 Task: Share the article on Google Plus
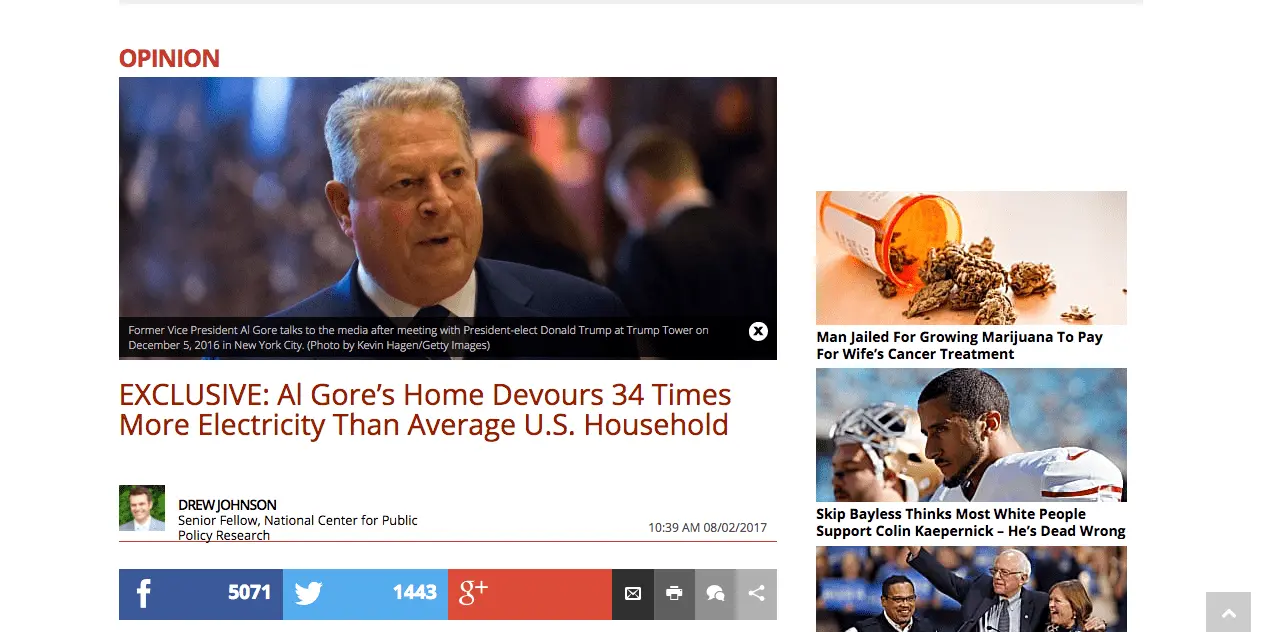click(x=530, y=594)
